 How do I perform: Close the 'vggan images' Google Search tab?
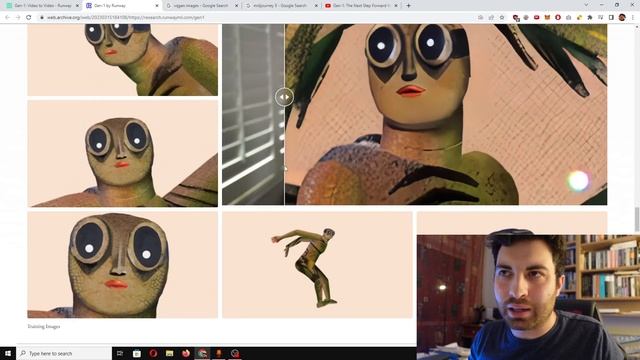[x=236, y=6]
